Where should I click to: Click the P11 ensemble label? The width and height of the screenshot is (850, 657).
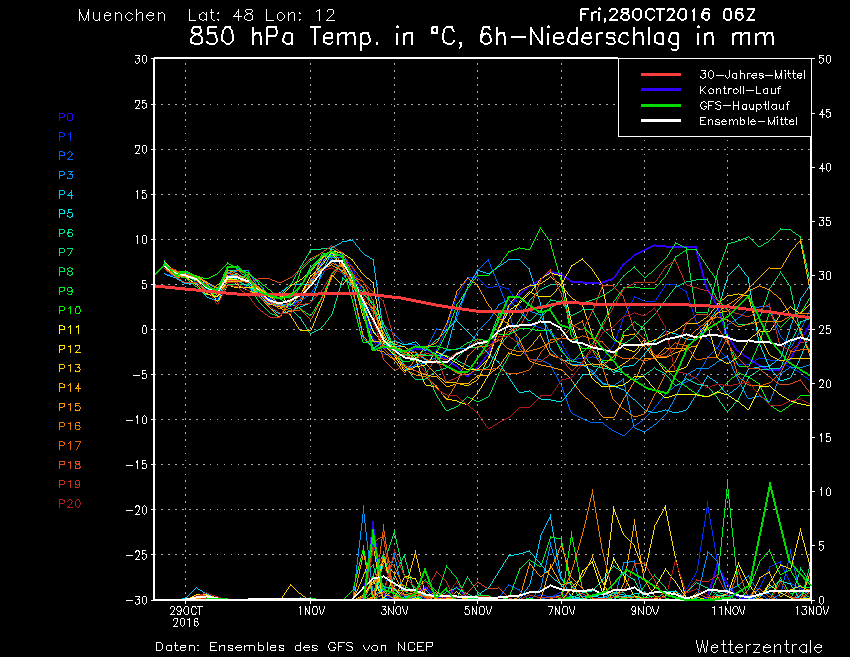69,330
